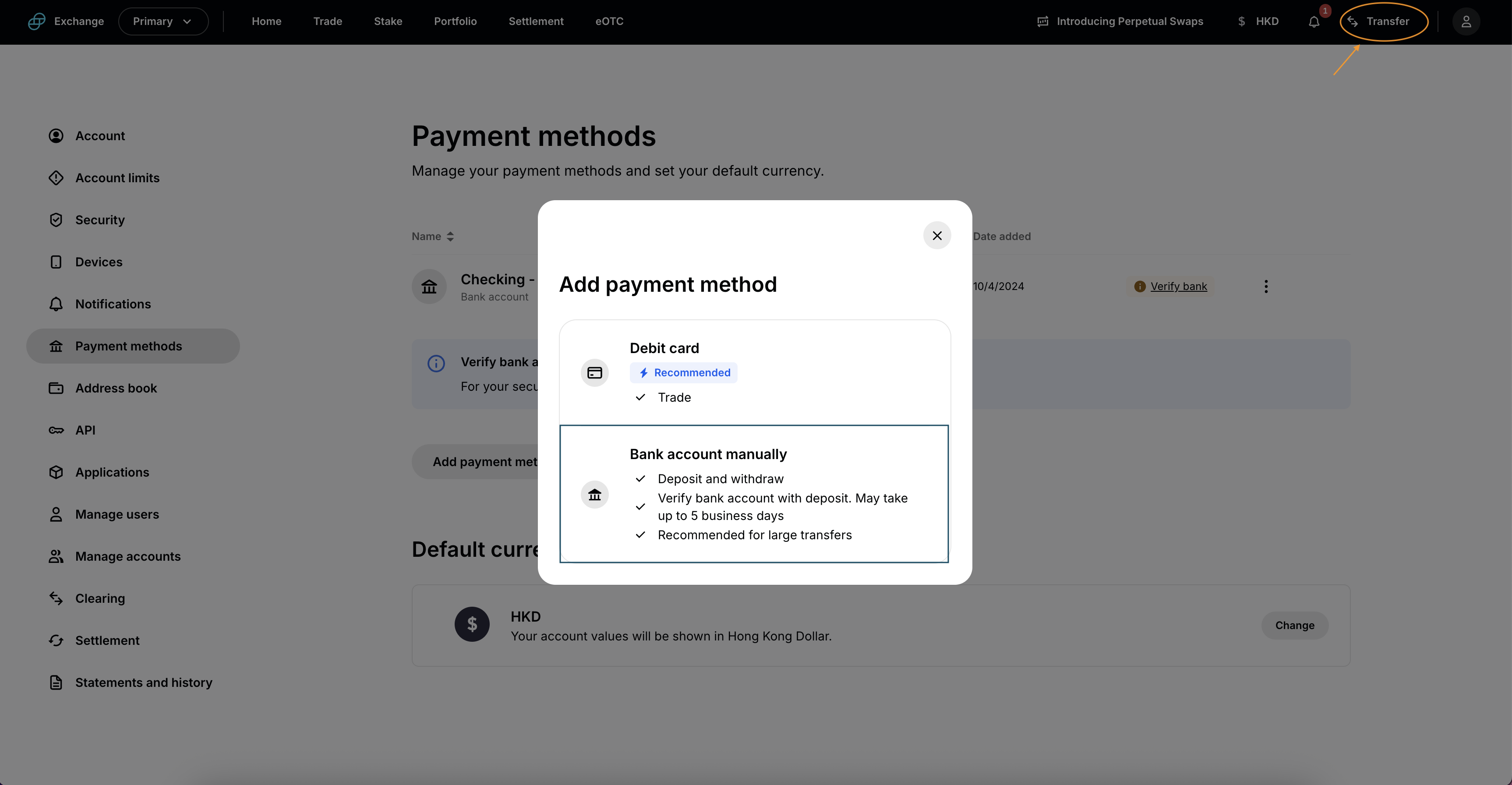Open the notifications bell icon
The height and width of the screenshot is (785, 1512).
[1314, 22]
